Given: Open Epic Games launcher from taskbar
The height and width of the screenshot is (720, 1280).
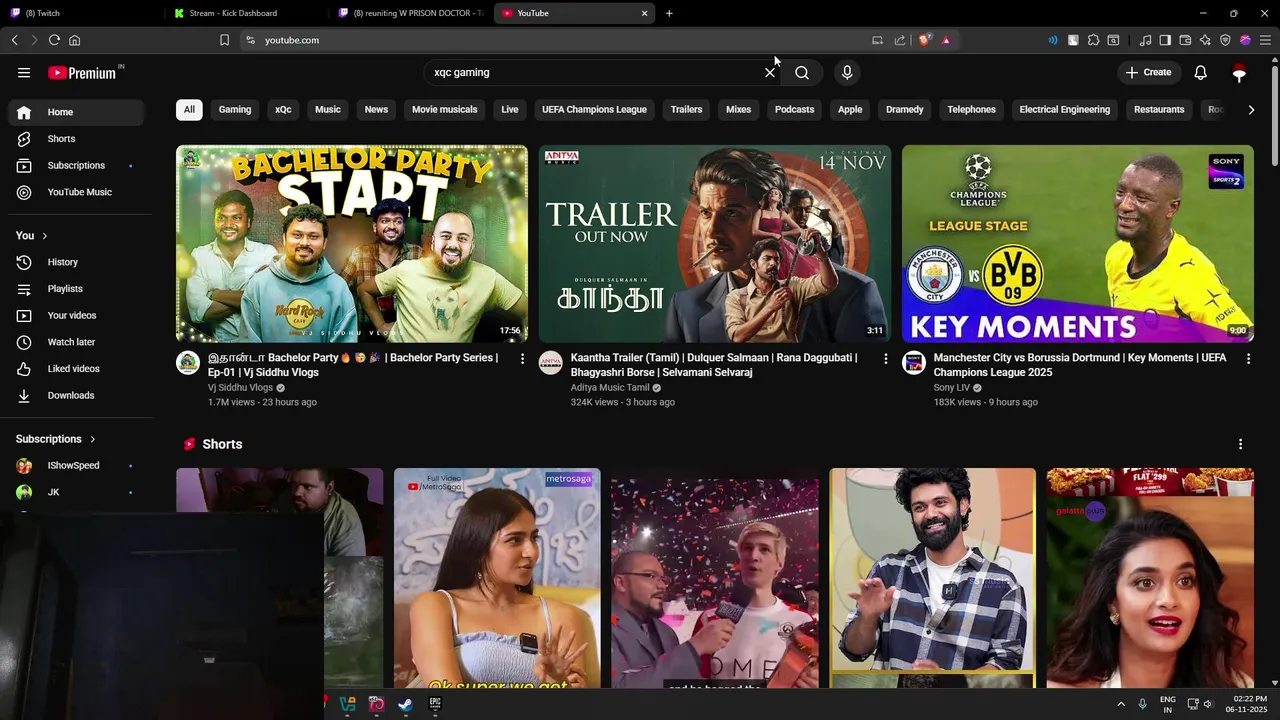Looking at the screenshot, I should coord(435,704).
